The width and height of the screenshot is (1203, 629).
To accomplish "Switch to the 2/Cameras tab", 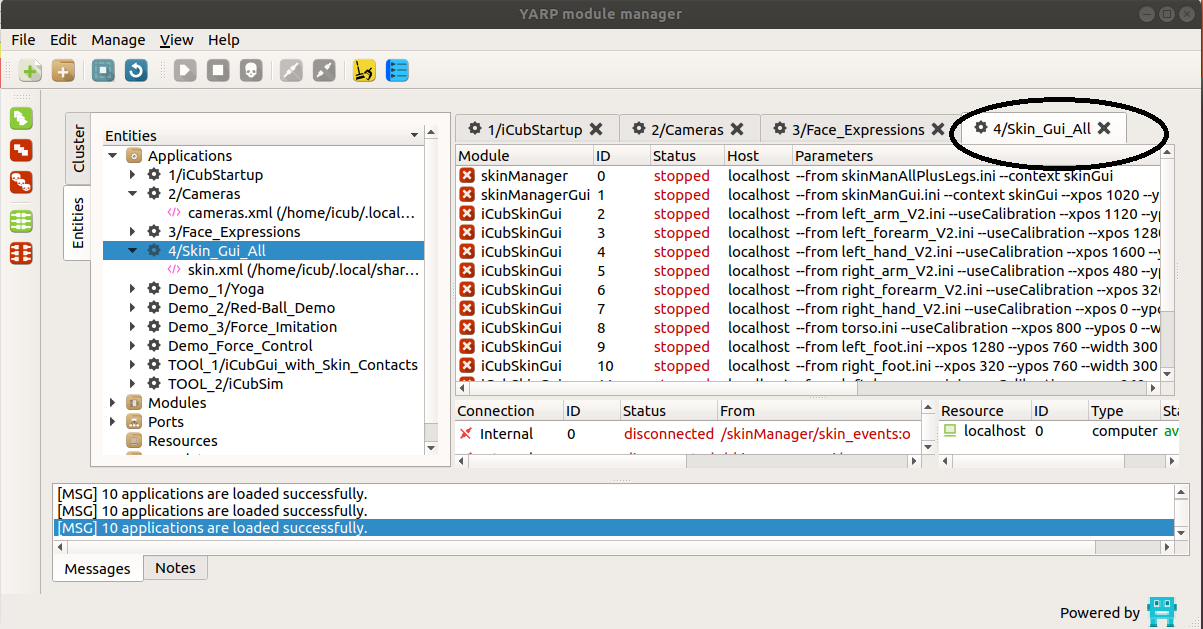I will click(686, 129).
